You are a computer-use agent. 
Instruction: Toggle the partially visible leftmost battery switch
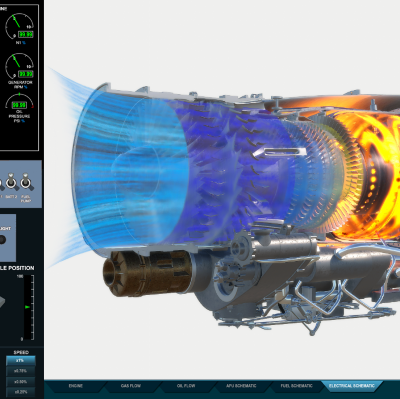point(1,182)
